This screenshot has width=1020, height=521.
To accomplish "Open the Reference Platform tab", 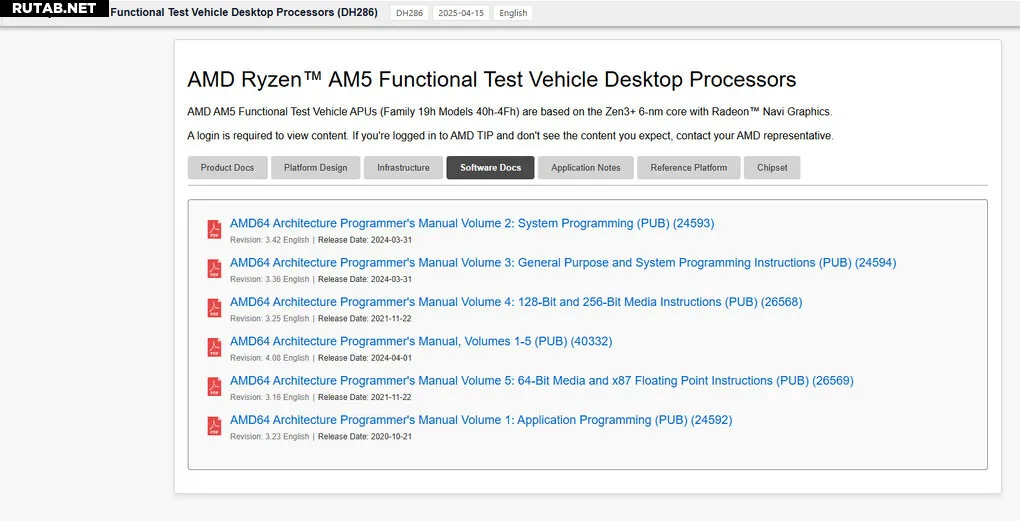I will coord(688,167).
